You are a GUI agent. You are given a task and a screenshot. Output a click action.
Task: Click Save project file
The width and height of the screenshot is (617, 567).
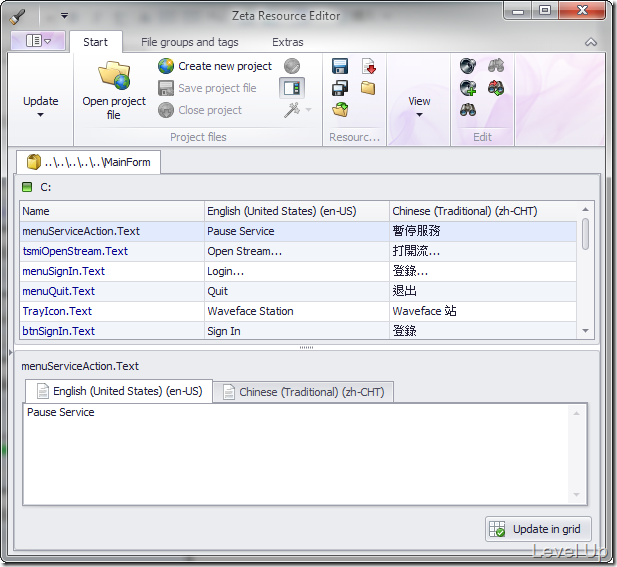[x=207, y=88]
